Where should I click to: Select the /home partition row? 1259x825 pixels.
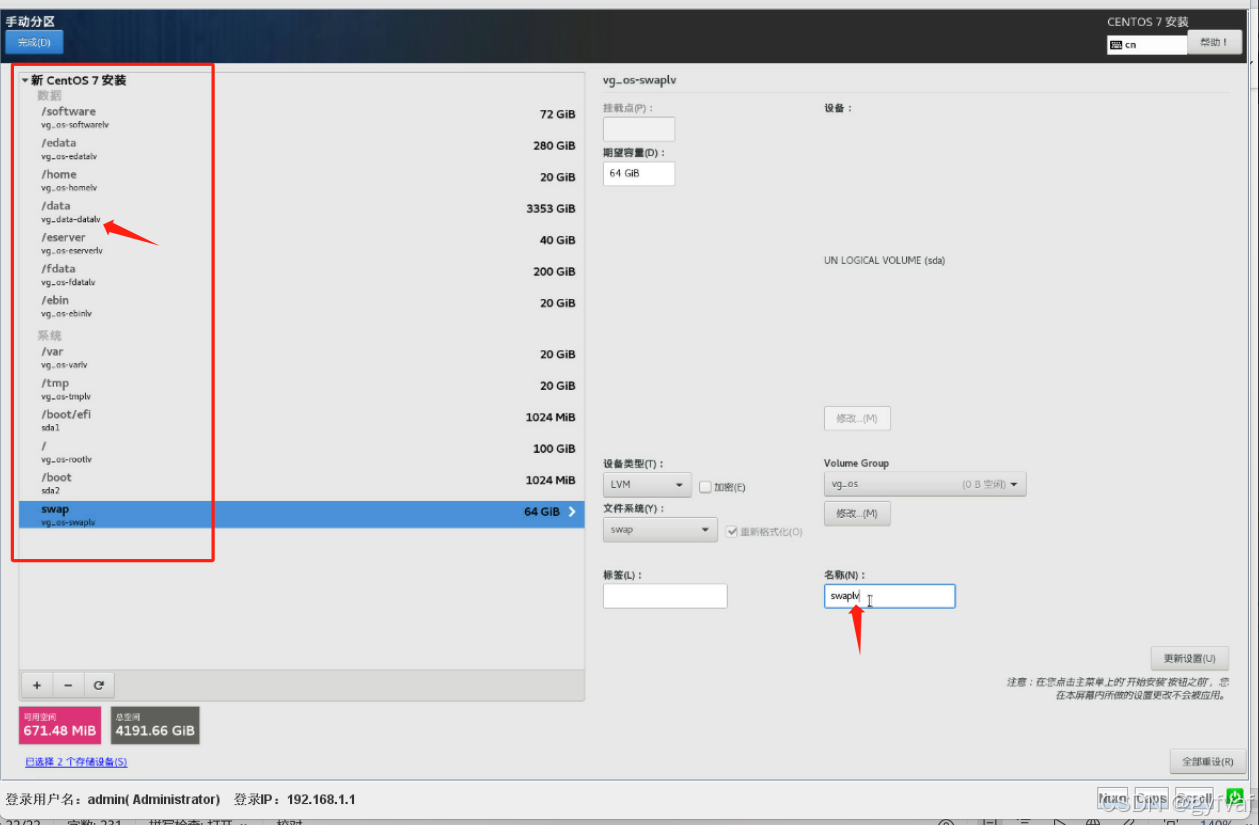pyautogui.click(x=301, y=180)
